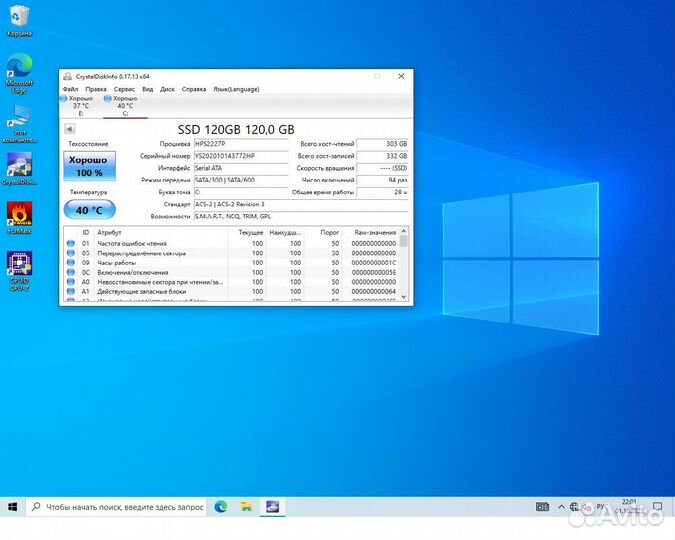Click the serial number field

[x=241, y=155]
